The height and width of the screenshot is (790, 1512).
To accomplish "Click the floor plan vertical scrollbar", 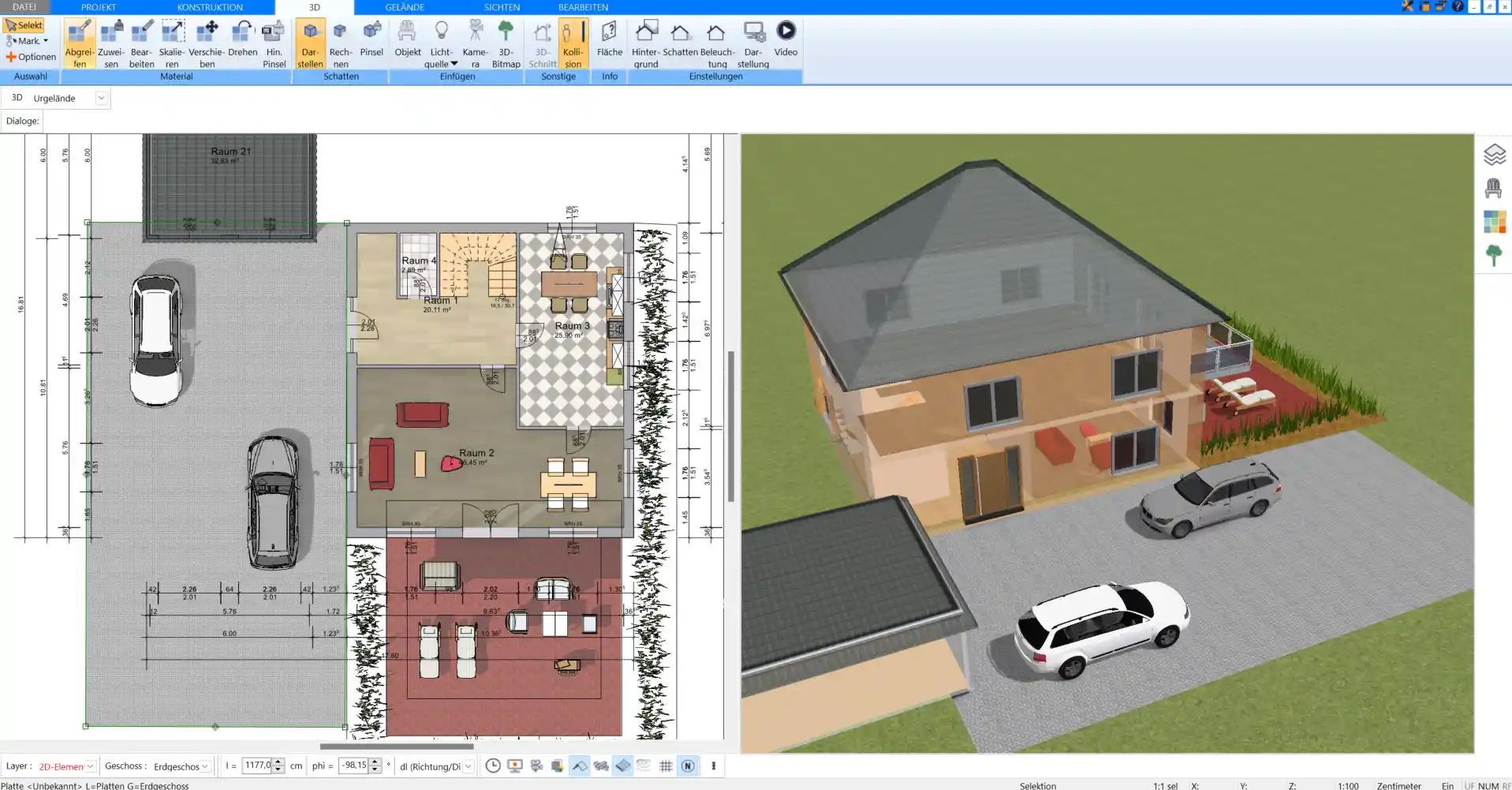I will pos(731,426).
